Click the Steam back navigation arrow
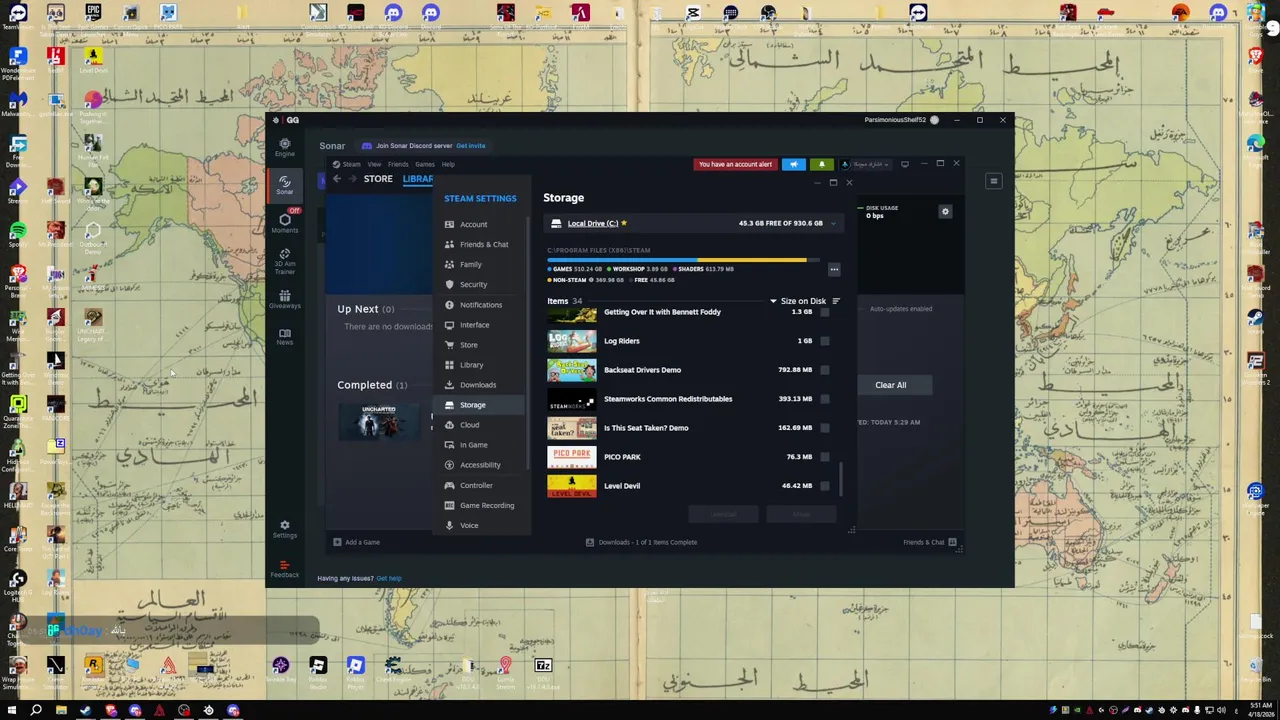 (x=337, y=179)
